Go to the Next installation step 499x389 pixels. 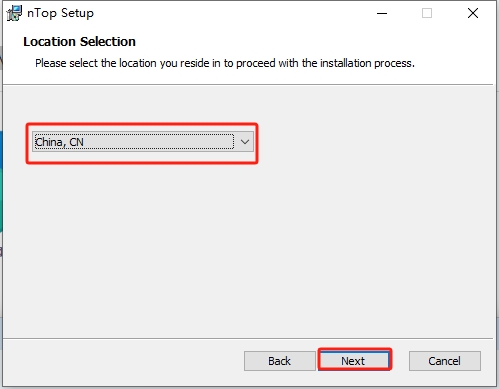pos(354,361)
